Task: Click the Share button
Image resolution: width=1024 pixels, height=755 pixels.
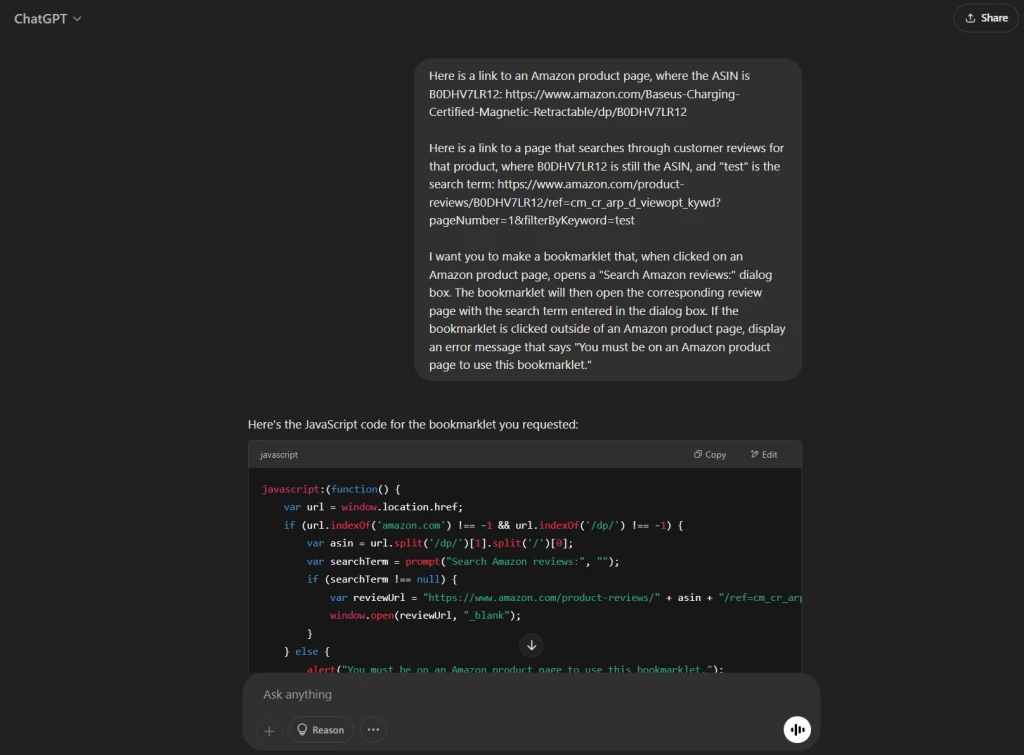Action: [985, 18]
